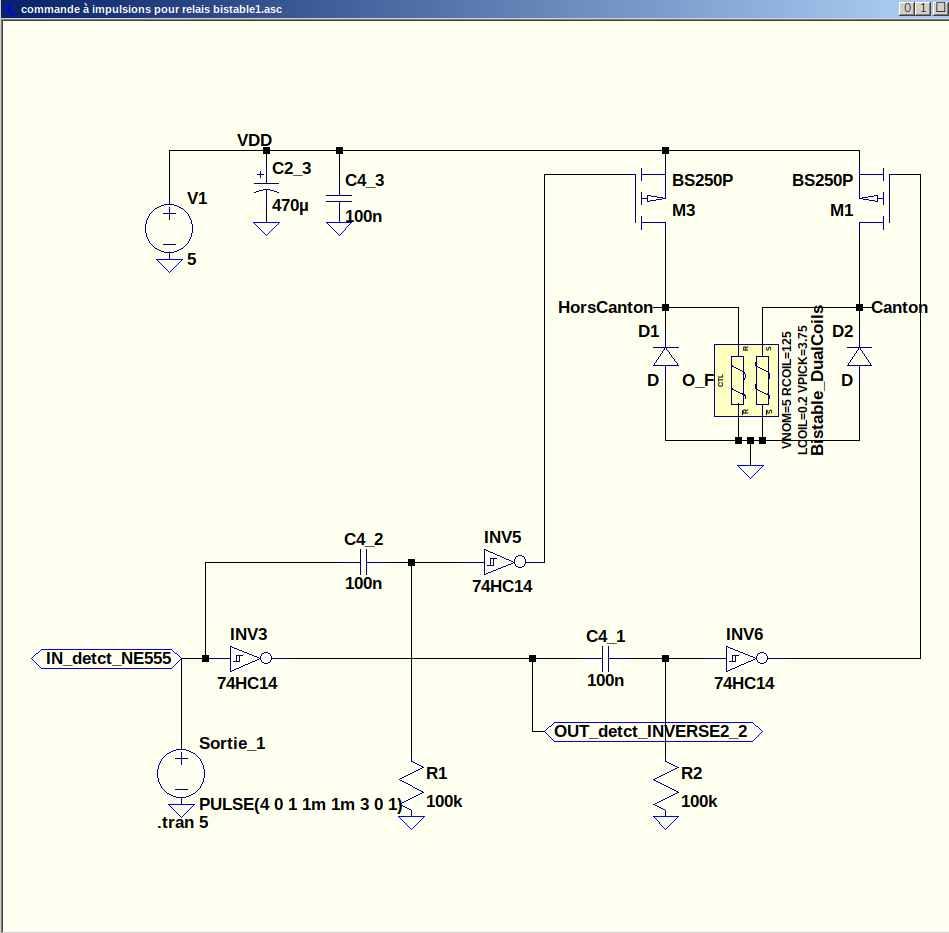The width and height of the screenshot is (949, 933).
Task: Click the O_F label beside the relay
Action: point(698,381)
